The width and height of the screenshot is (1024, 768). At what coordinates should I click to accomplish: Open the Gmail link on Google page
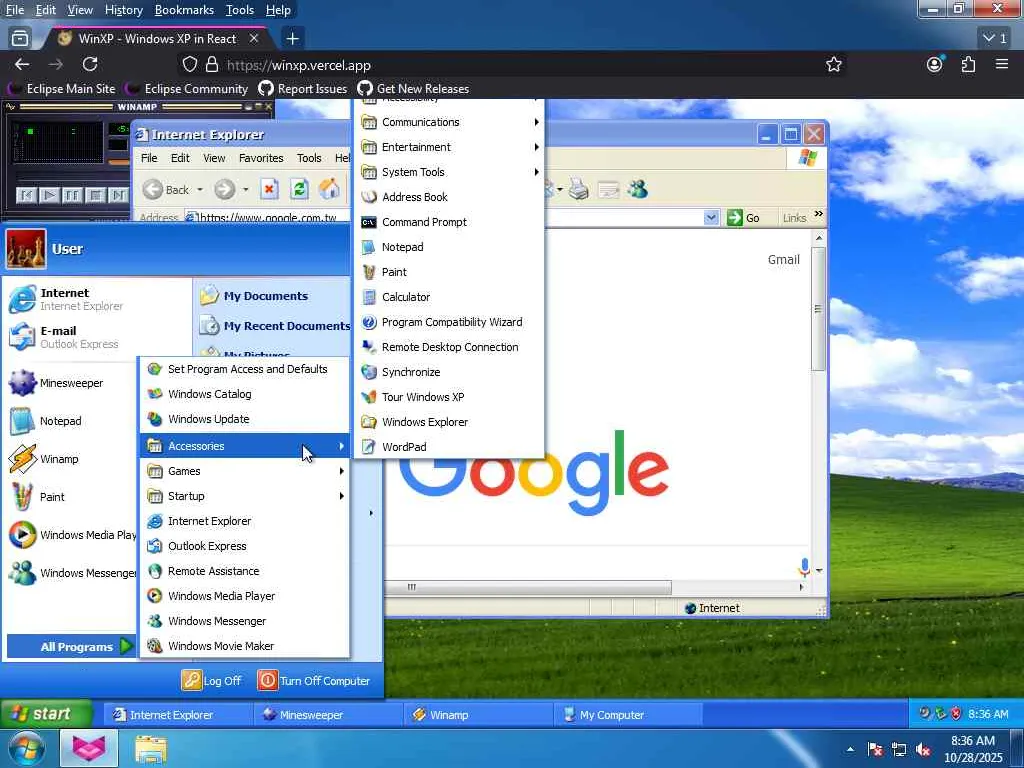(x=783, y=259)
